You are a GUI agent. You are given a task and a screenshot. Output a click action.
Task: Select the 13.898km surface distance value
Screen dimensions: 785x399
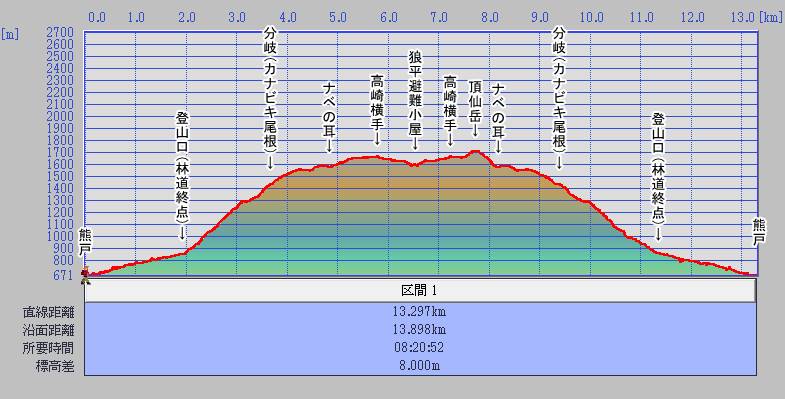tap(420, 330)
